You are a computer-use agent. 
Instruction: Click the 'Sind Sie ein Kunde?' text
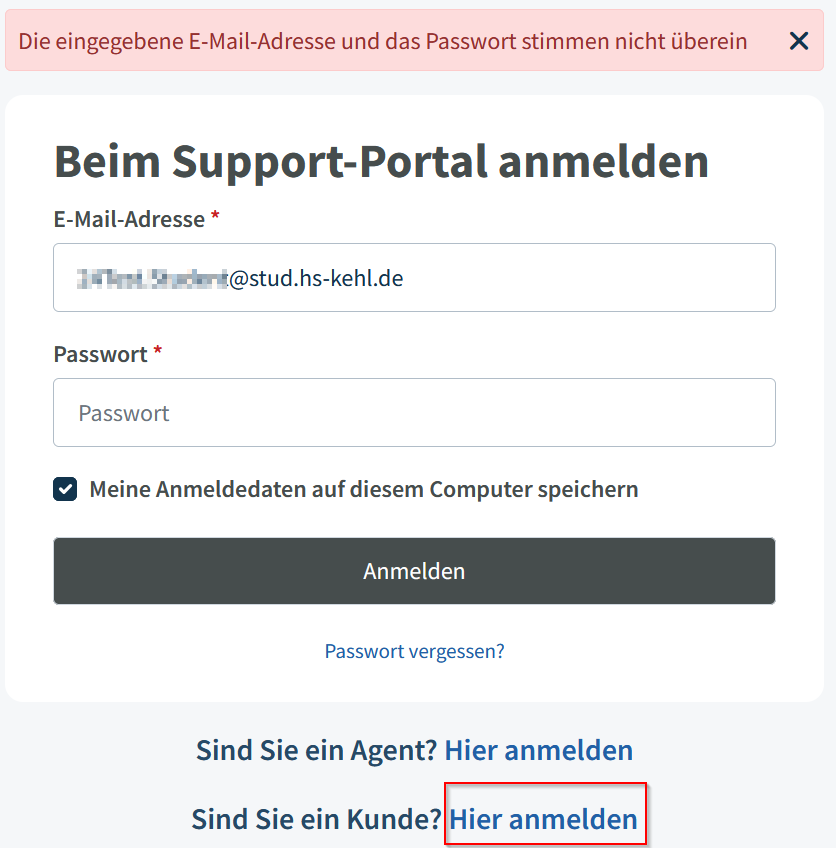click(316, 819)
